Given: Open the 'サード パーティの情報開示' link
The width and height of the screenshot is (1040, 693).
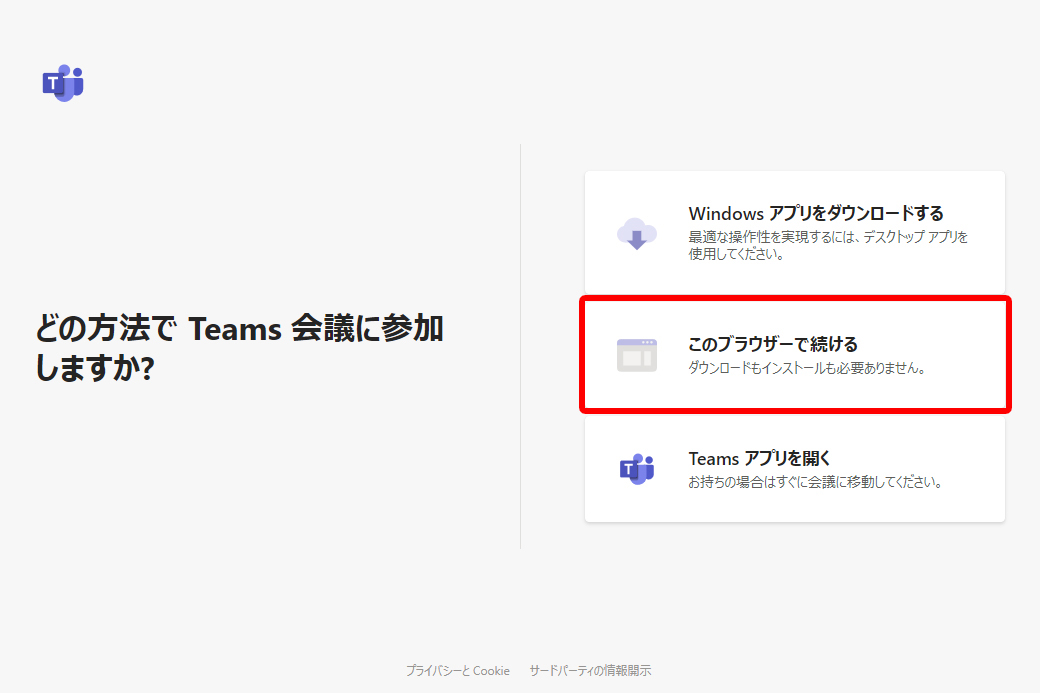Looking at the screenshot, I should click(590, 670).
